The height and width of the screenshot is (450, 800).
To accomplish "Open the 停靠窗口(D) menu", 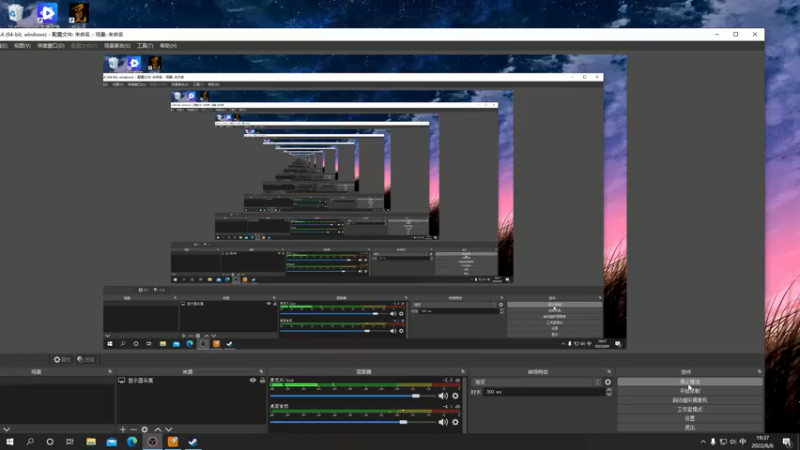I will 51,46.
